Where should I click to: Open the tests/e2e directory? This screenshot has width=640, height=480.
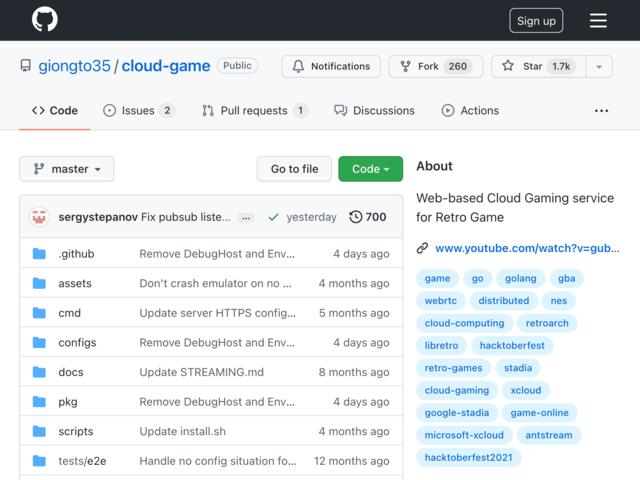pos(82,461)
